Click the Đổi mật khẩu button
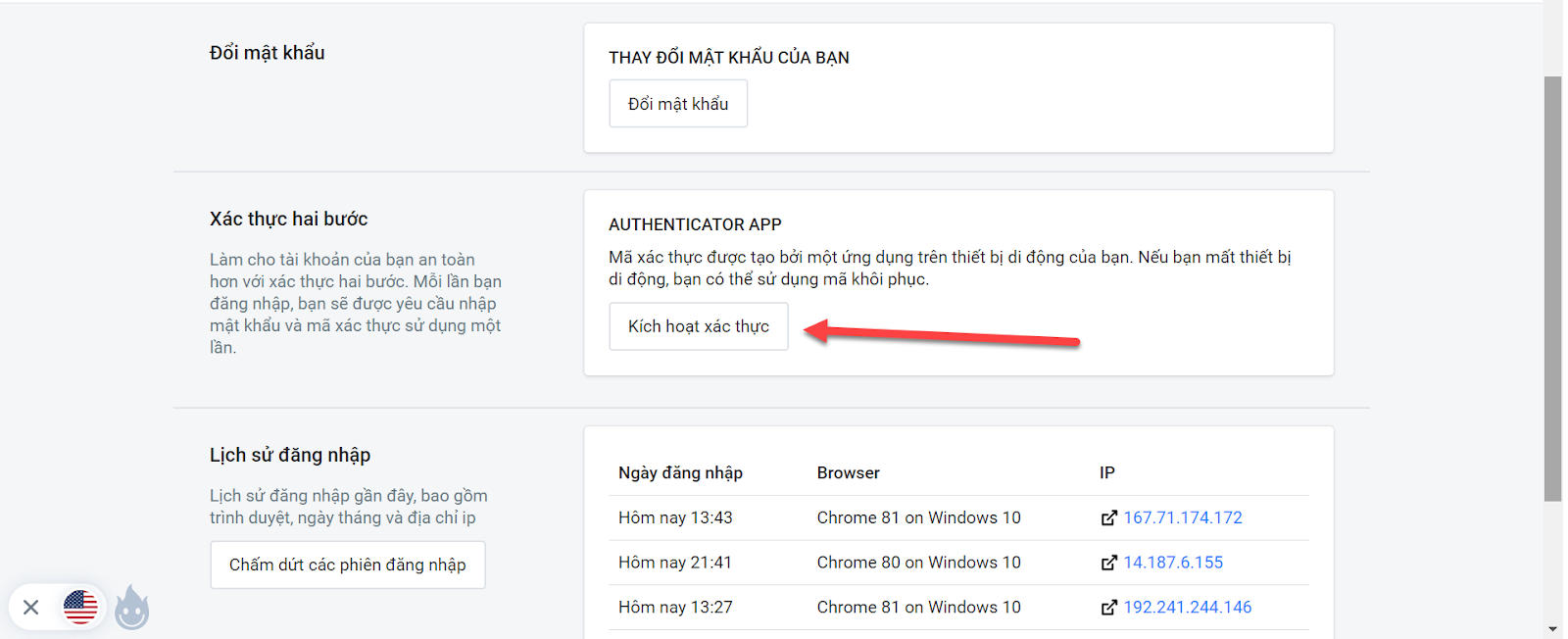Image resolution: width=1568 pixels, height=639 pixels. coord(678,104)
